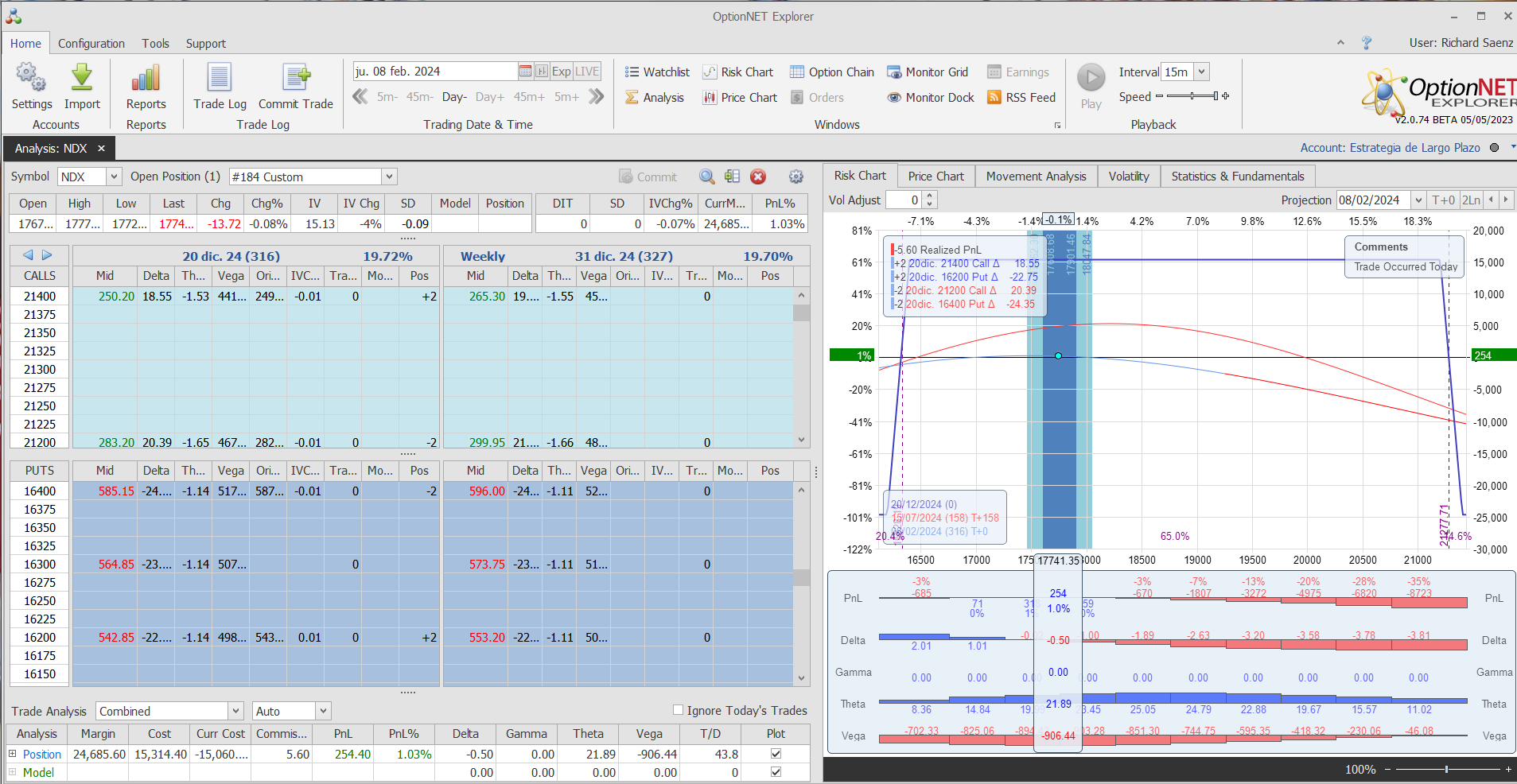
Task: Click the 45m+ step button
Action: pos(529,97)
